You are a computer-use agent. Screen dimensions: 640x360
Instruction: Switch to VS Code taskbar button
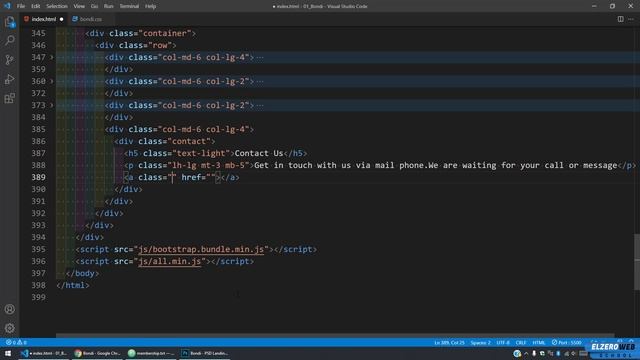44,353
